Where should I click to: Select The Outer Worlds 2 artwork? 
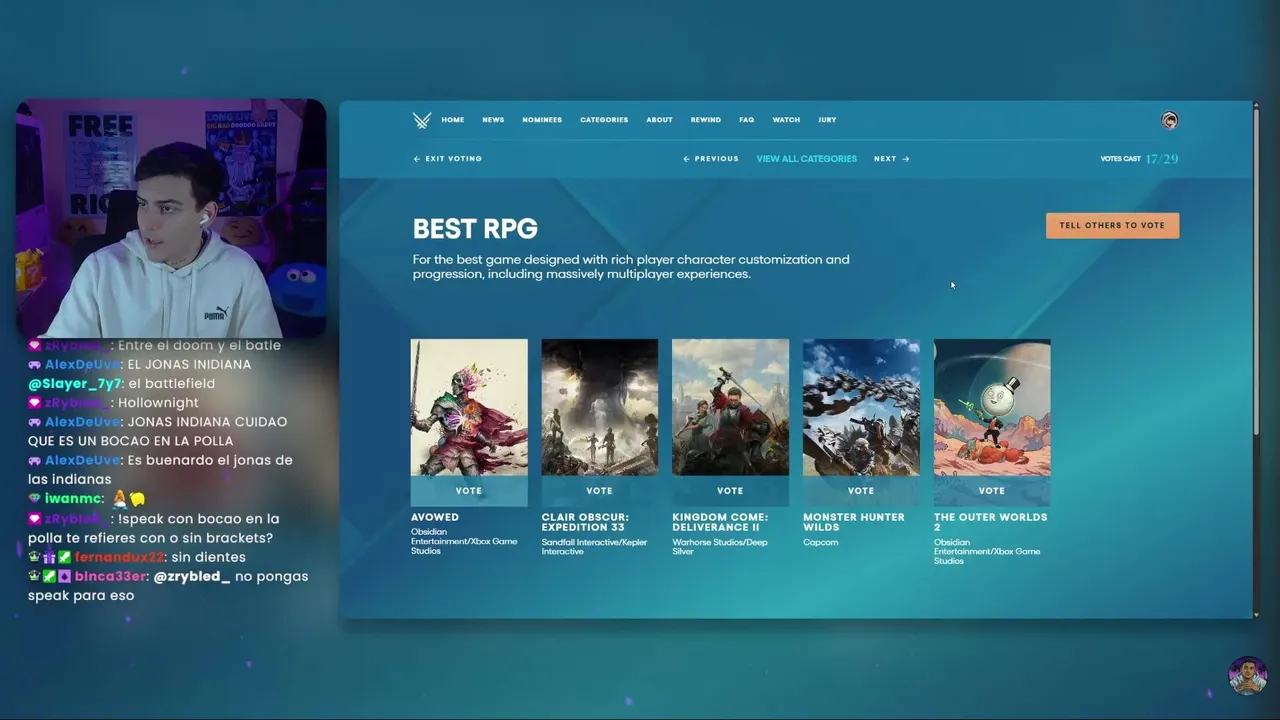pyautogui.click(x=992, y=408)
